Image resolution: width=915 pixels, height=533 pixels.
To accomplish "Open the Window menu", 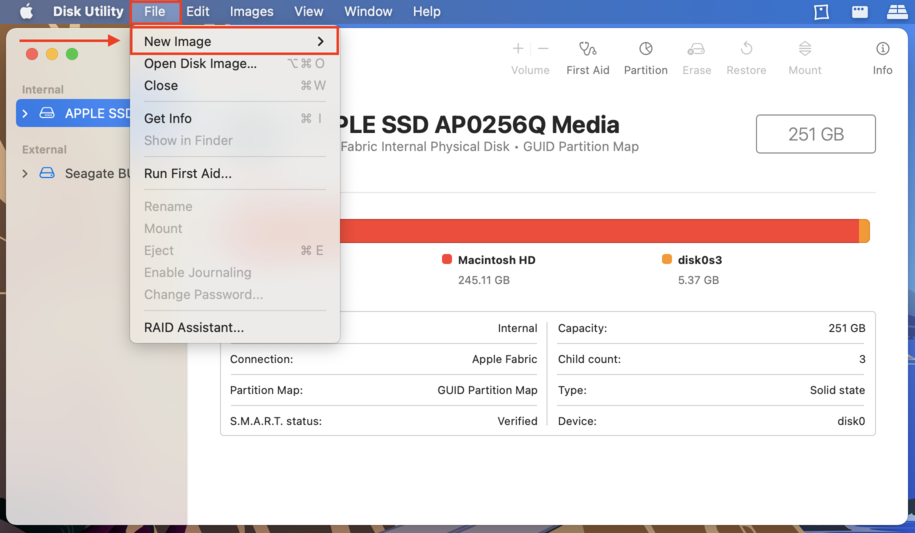I will pos(368,12).
